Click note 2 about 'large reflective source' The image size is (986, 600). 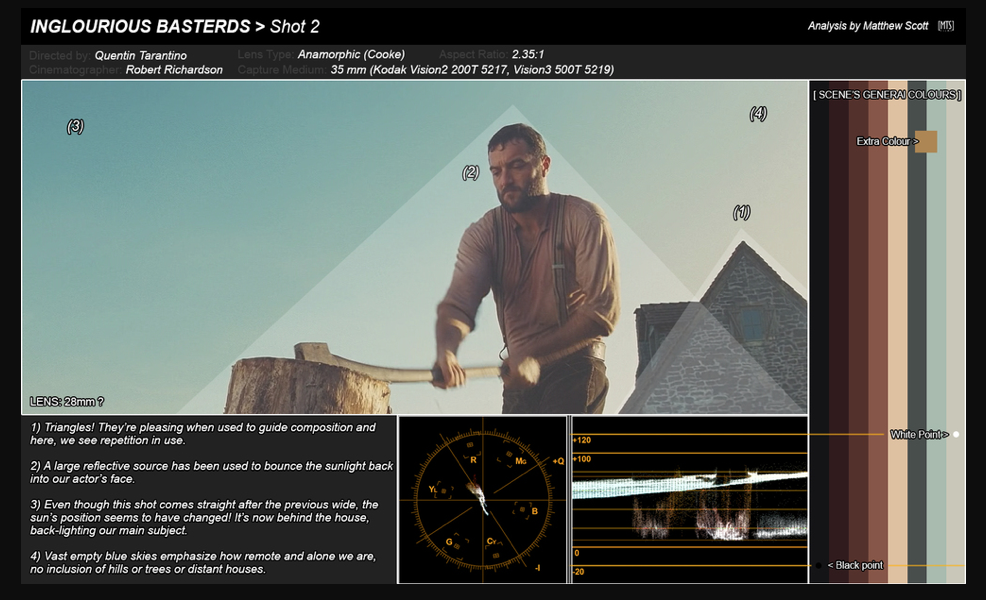click(211, 472)
